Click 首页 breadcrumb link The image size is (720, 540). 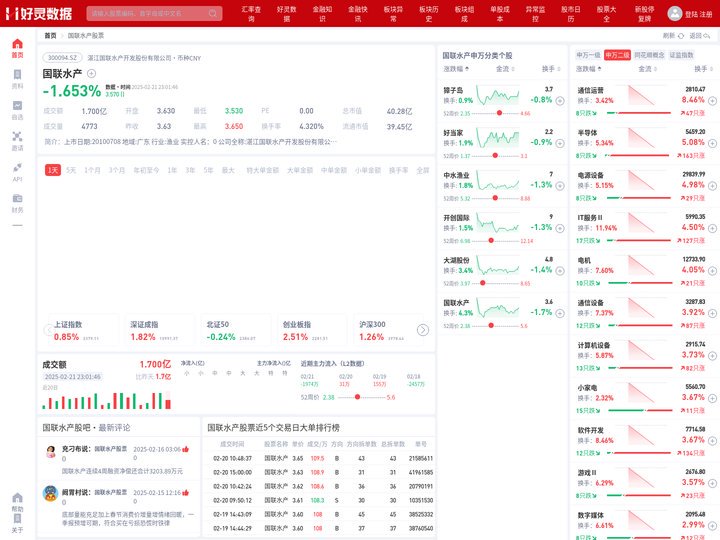50,36
